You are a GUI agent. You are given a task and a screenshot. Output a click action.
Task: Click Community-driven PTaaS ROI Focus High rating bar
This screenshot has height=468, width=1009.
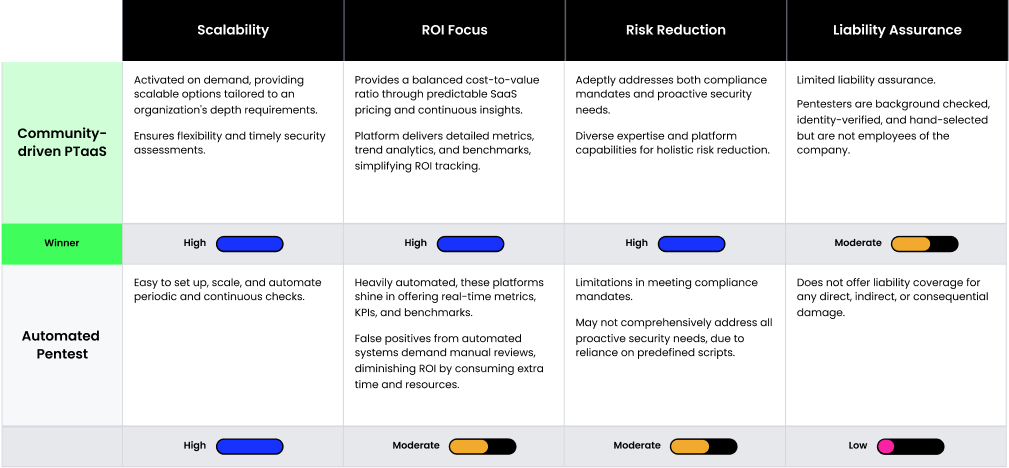(470, 244)
